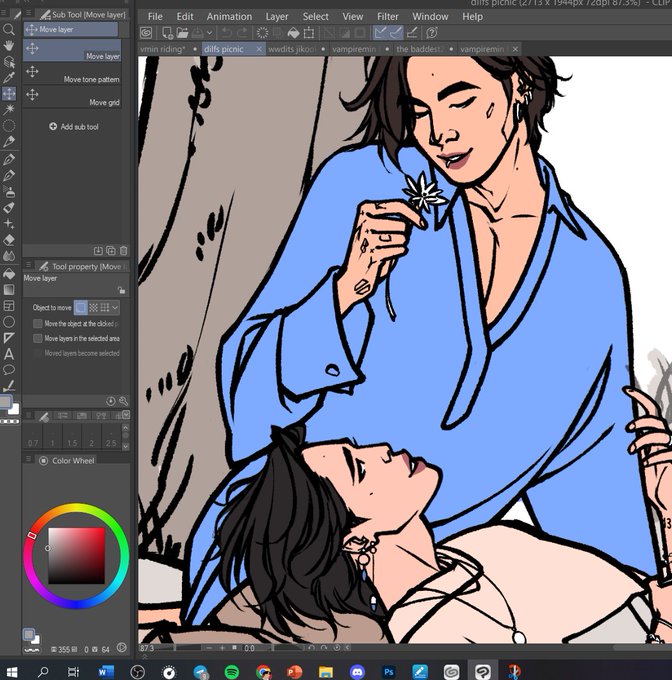This screenshot has height=680, width=672.
Task: Expand the brush size panel tab dropdown
Action: click(x=126, y=415)
